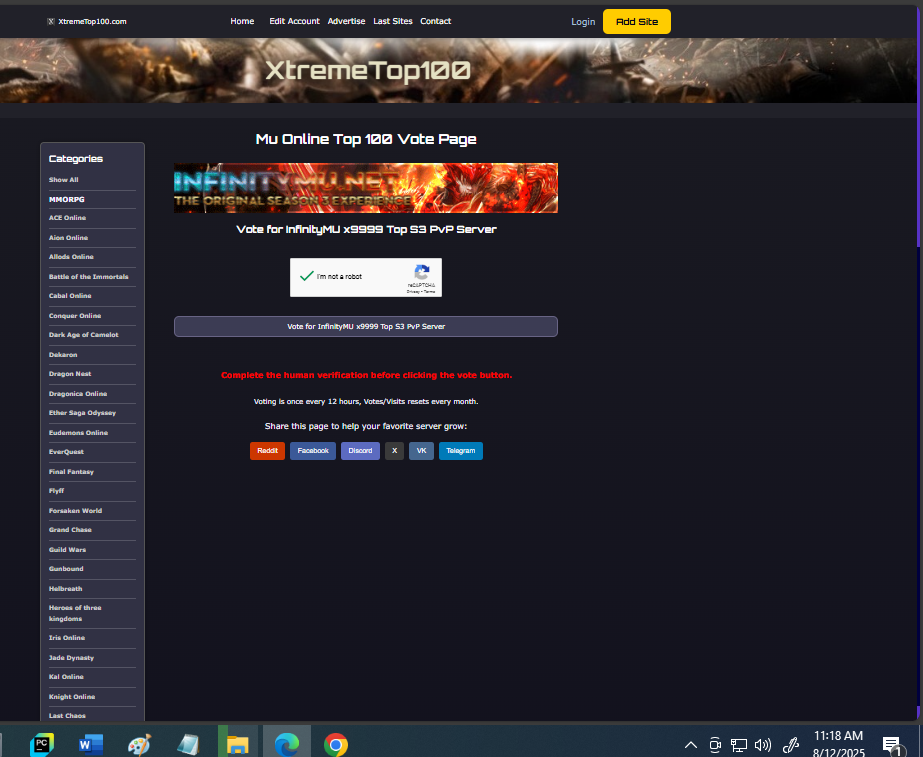Open network status icon in tray
The image size is (923, 757).
point(739,745)
